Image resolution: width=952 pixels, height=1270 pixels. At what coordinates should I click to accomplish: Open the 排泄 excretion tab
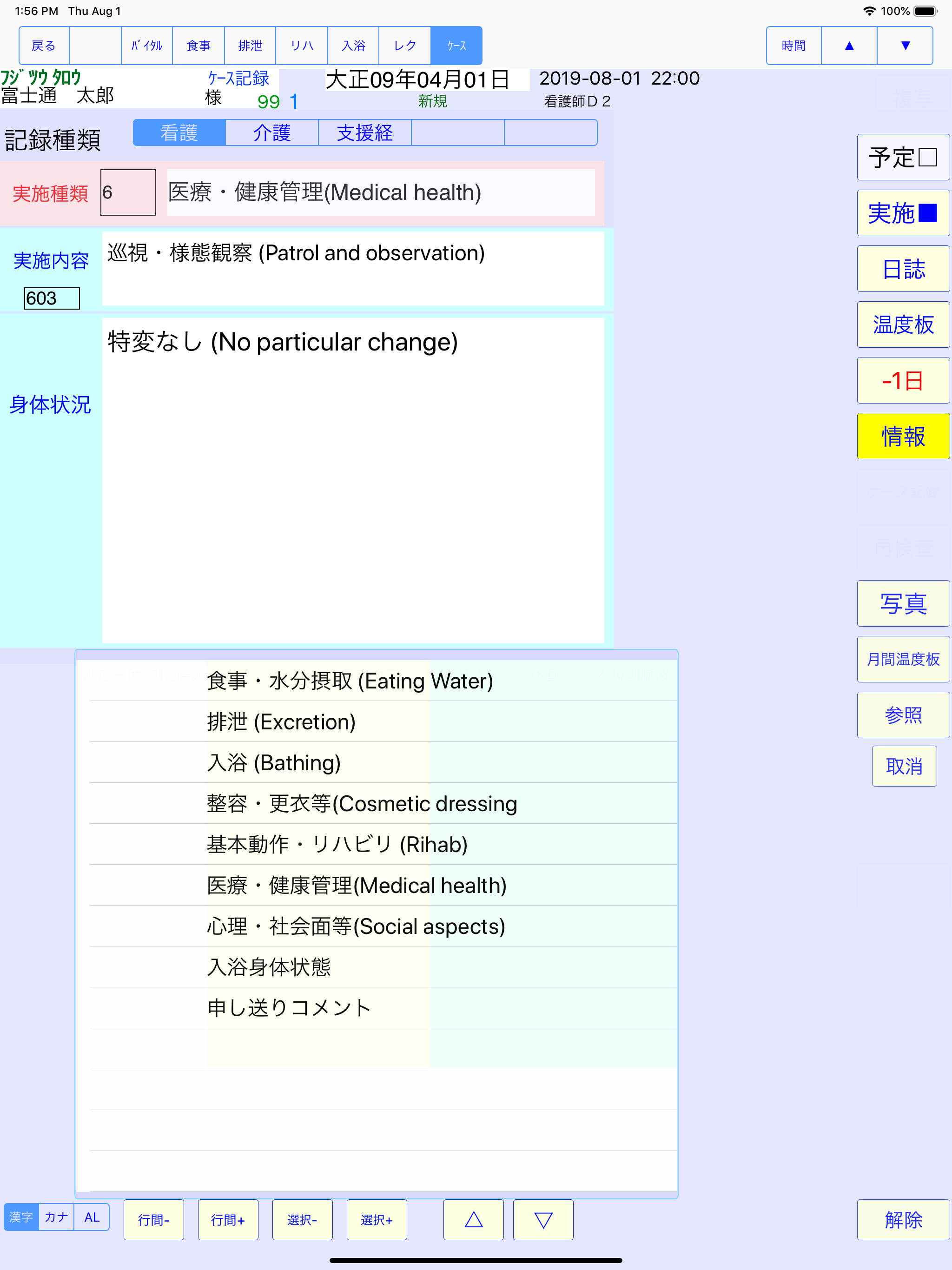(x=251, y=46)
